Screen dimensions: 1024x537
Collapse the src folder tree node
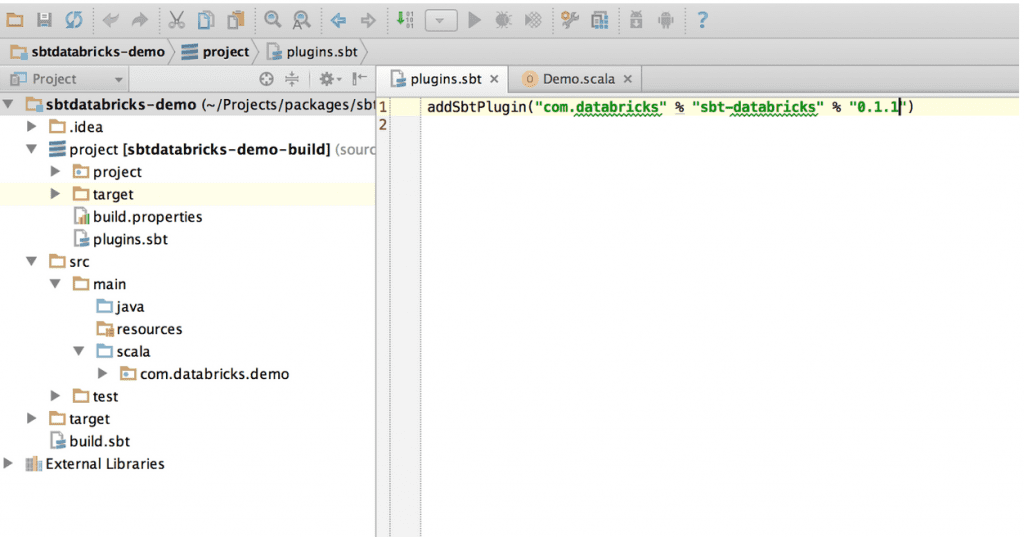32,262
